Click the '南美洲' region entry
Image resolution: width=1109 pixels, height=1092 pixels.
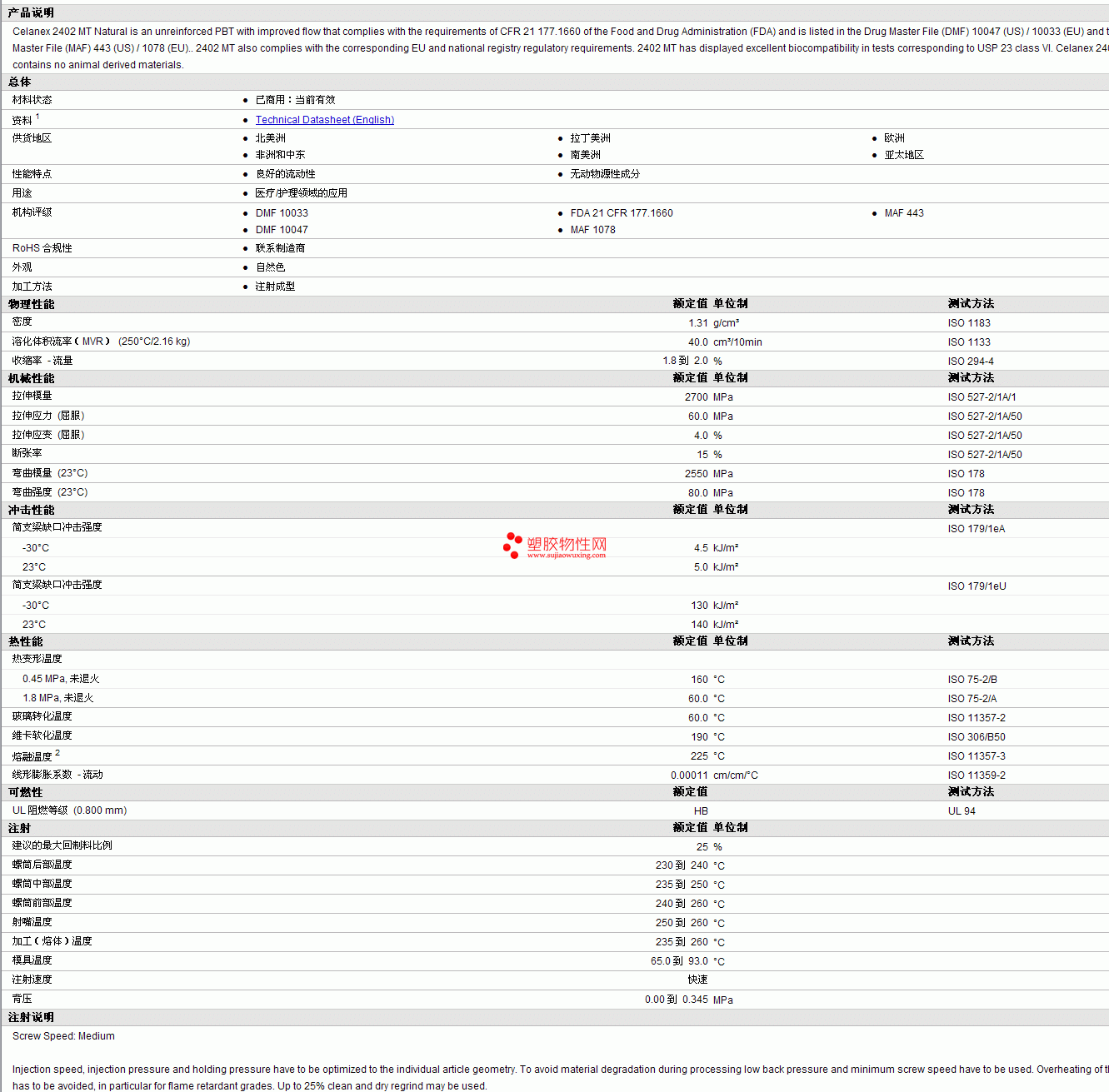tap(585, 155)
